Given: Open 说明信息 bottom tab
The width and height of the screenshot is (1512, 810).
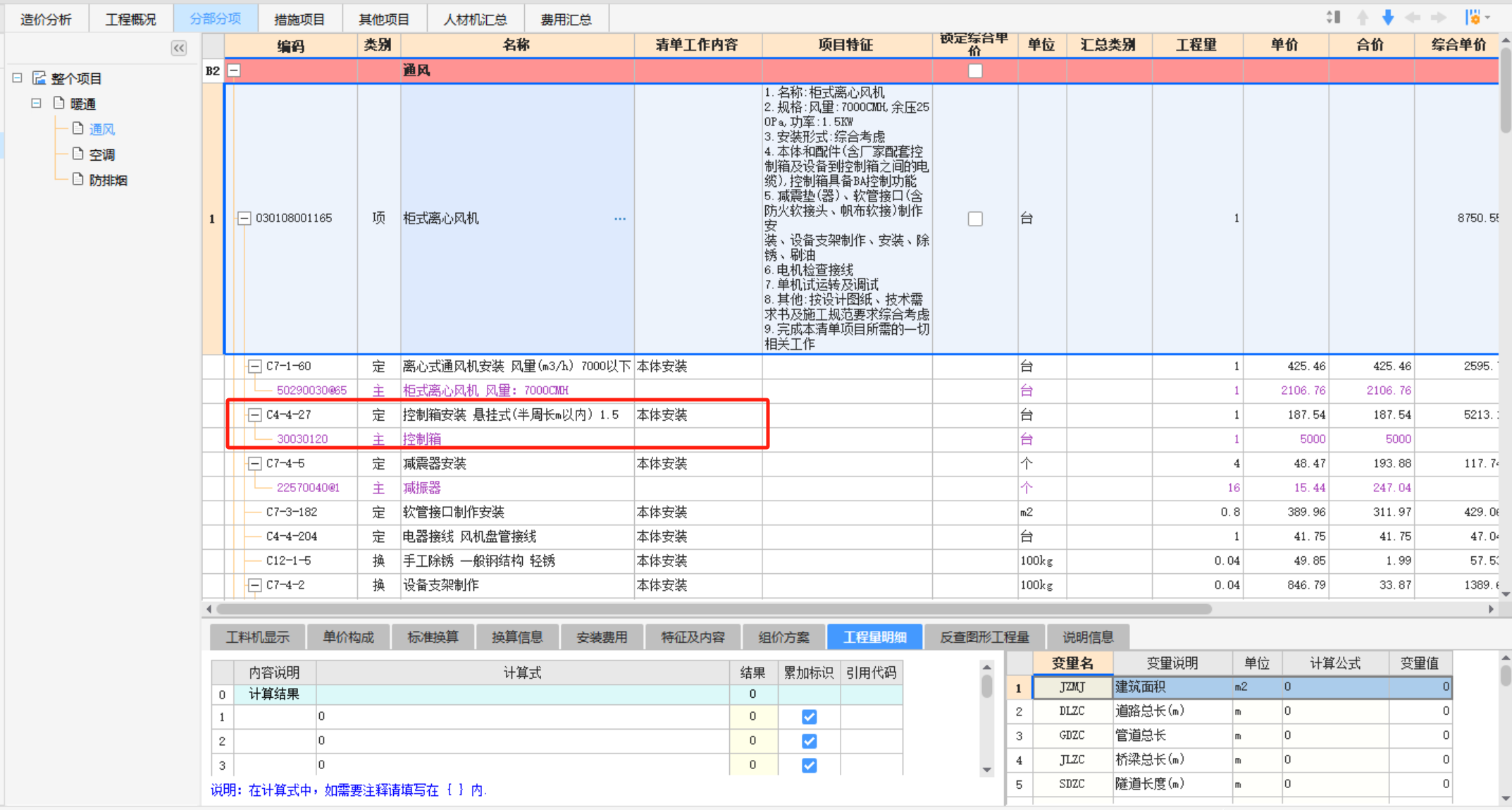Looking at the screenshot, I should tap(1089, 637).
